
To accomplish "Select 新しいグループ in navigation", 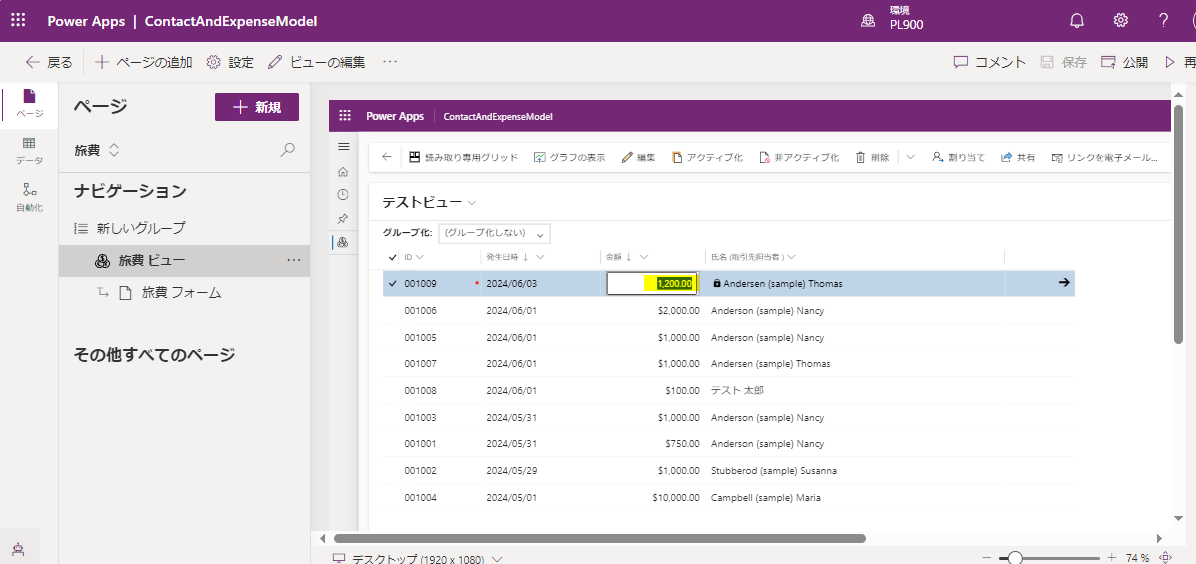I will pyautogui.click(x=140, y=227).
